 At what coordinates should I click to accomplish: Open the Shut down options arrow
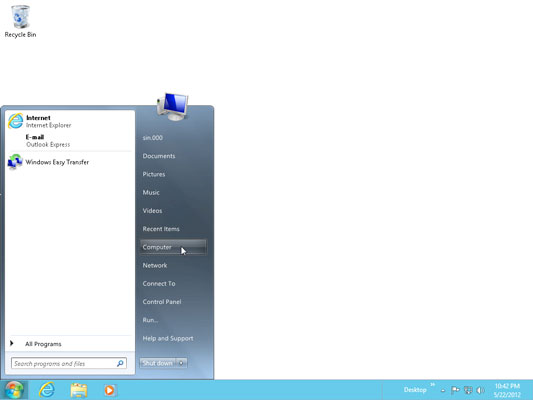(x=182, y=363)
